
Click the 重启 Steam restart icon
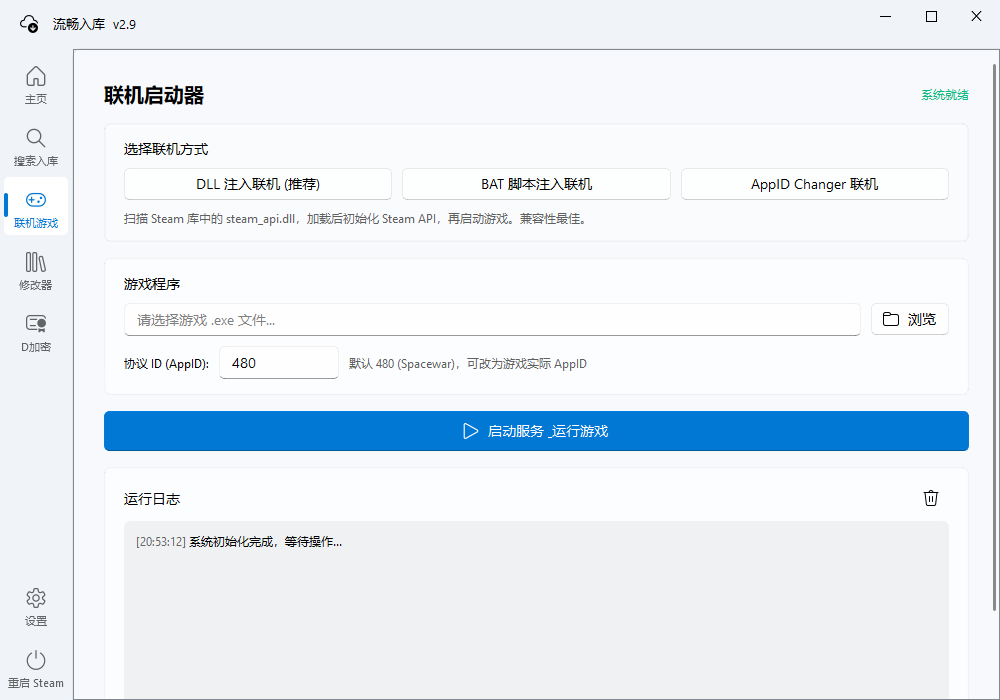[x=35, y=660]
